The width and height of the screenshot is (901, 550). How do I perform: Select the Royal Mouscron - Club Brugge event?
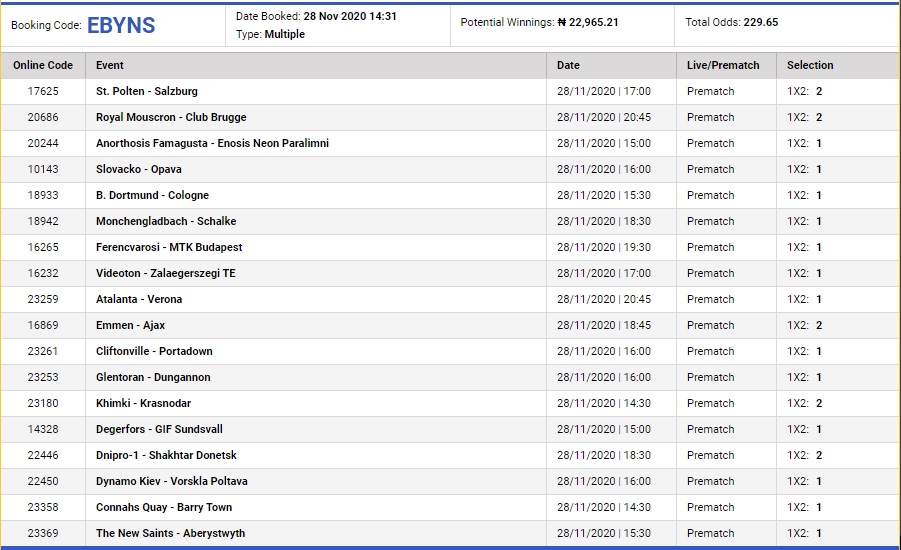point(171,117)
